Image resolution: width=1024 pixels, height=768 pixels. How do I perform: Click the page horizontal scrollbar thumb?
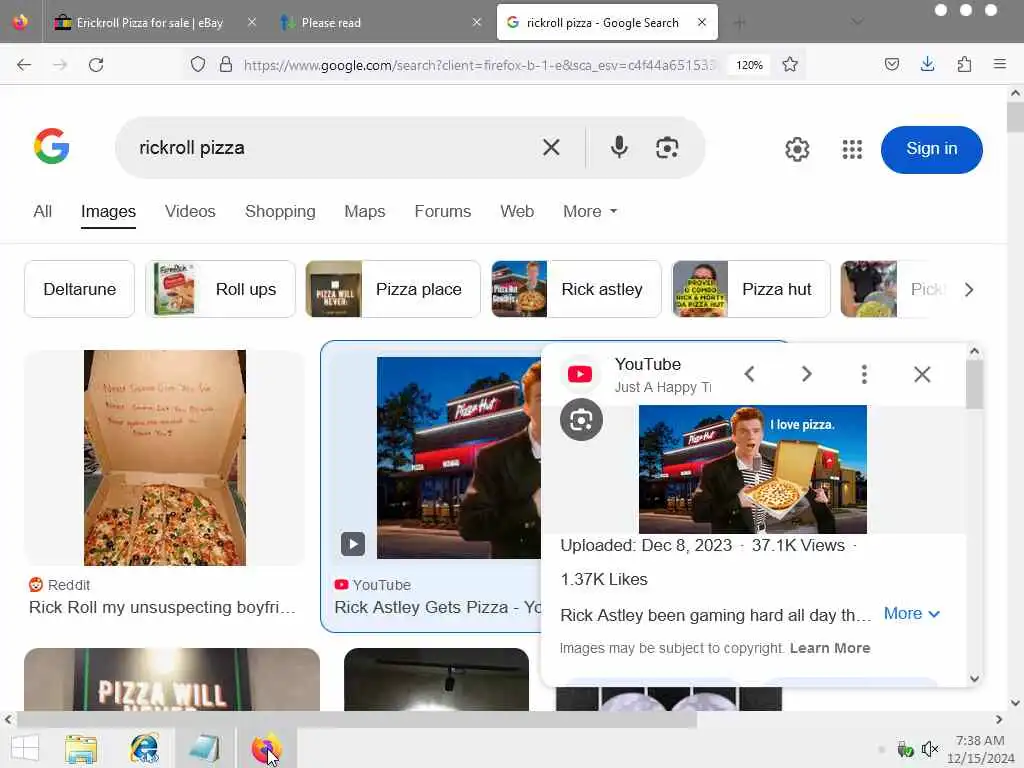[x=356, y=720]
